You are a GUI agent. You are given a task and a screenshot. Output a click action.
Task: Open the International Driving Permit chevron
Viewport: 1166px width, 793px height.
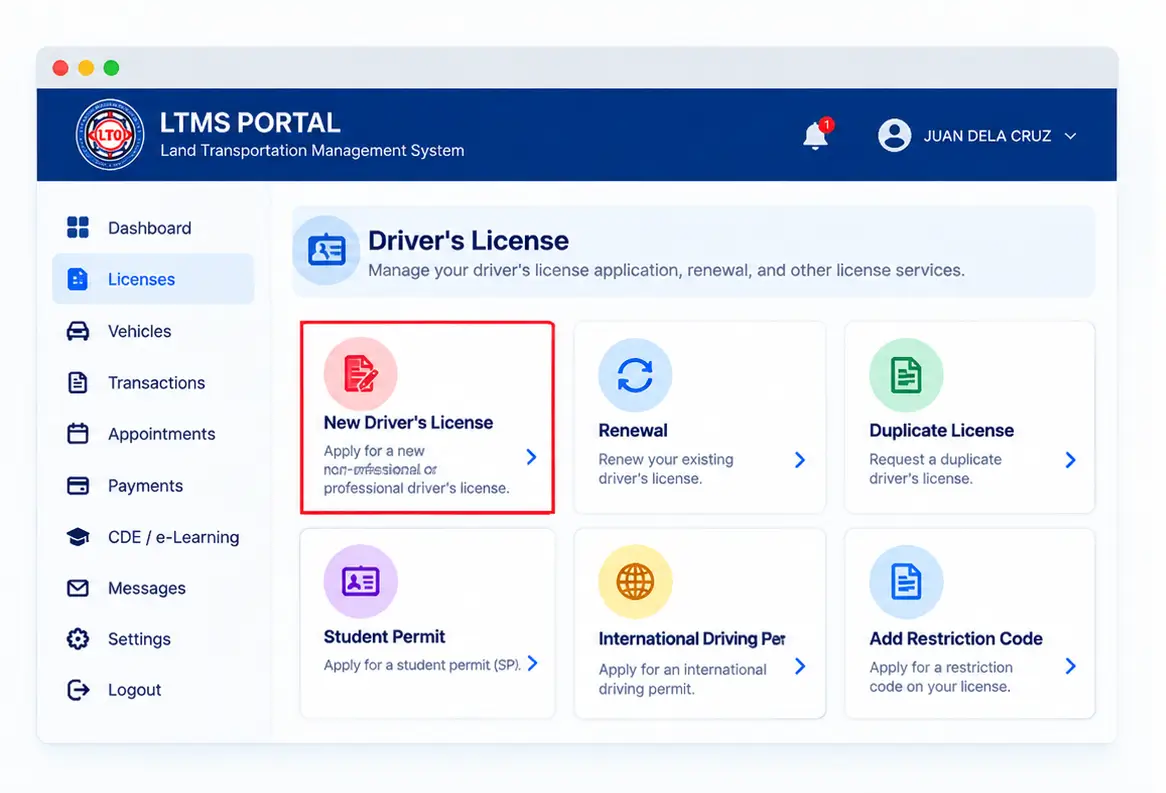click(799, 666)
